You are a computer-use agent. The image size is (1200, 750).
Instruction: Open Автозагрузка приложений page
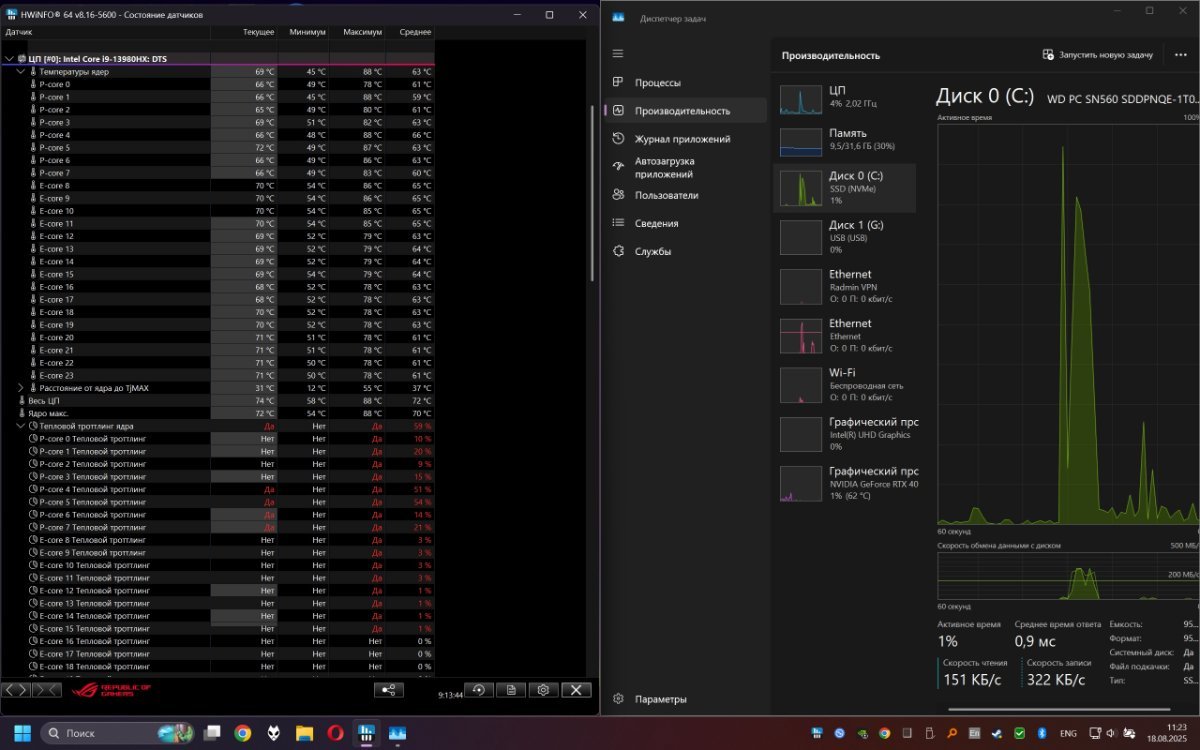685,167
